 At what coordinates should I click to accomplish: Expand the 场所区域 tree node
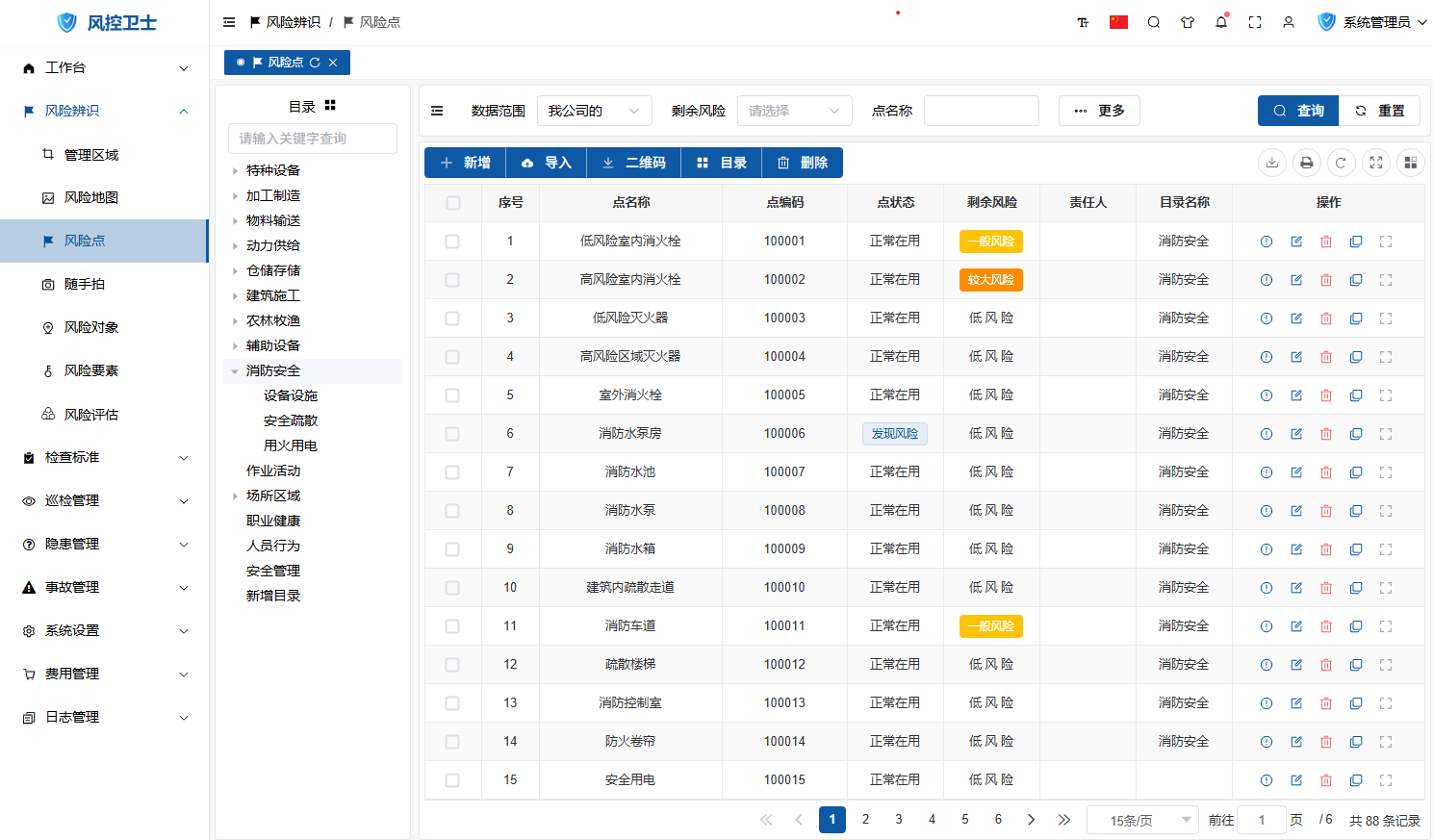coord(235,496)
